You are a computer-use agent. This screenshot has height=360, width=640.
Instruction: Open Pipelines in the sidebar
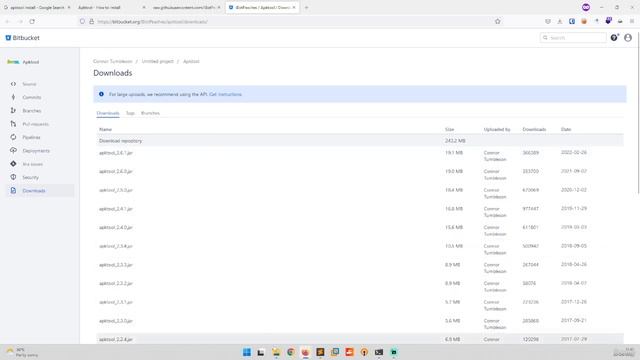click(40, 138)
